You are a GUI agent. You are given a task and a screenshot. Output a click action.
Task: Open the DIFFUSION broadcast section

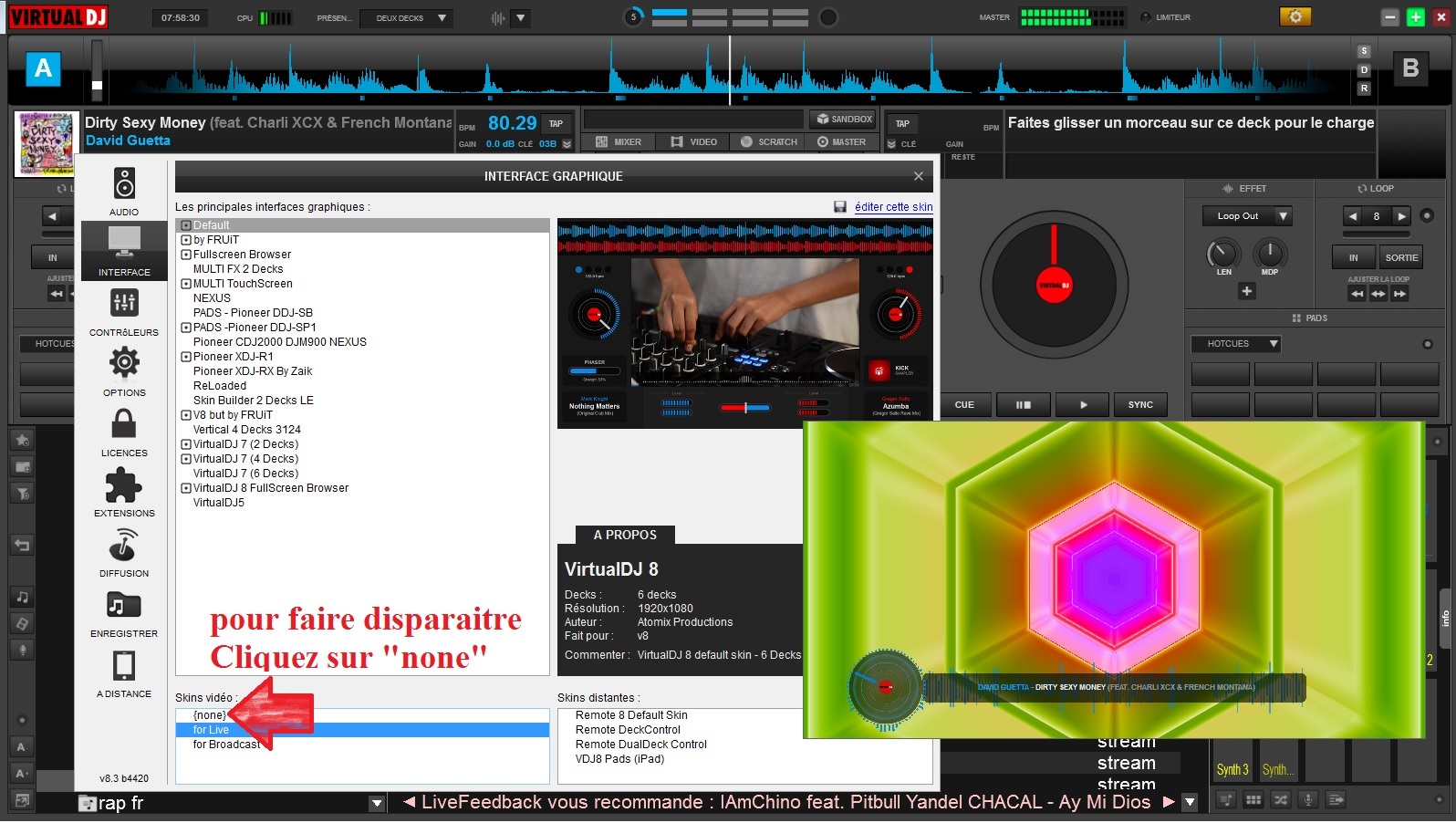[x=124, y=553]
